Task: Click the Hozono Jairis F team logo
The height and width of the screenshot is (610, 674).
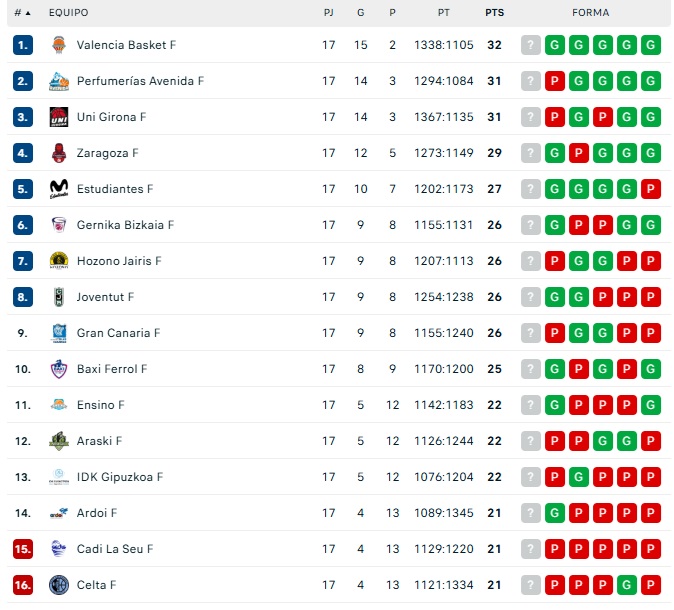Action: (x=59, y=261)
